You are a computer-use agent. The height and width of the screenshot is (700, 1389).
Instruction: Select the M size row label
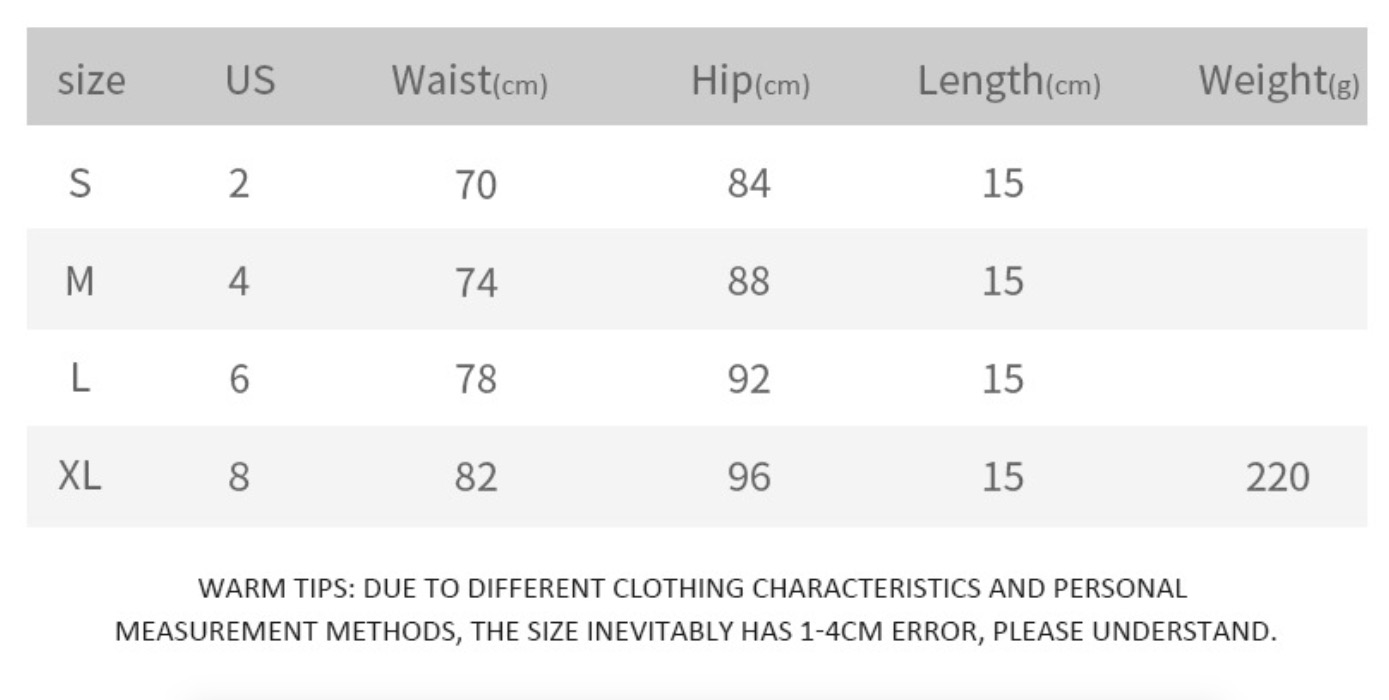[x=79, y=282]
